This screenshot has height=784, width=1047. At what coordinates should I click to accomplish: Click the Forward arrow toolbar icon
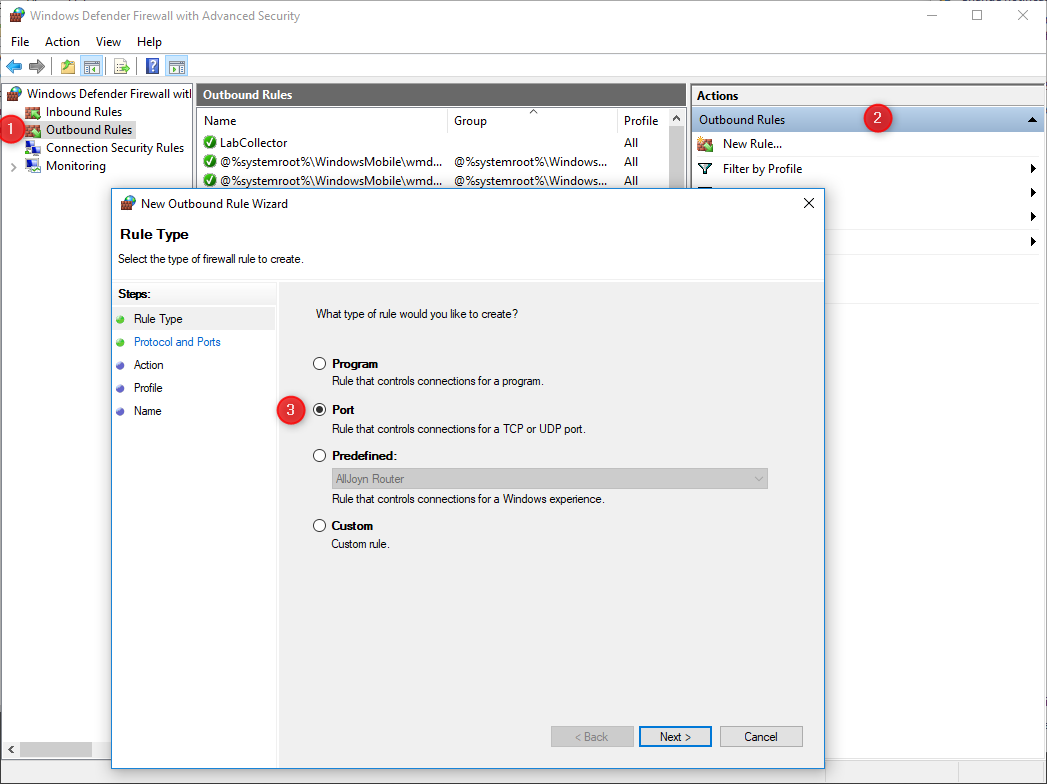coord(37,66)
